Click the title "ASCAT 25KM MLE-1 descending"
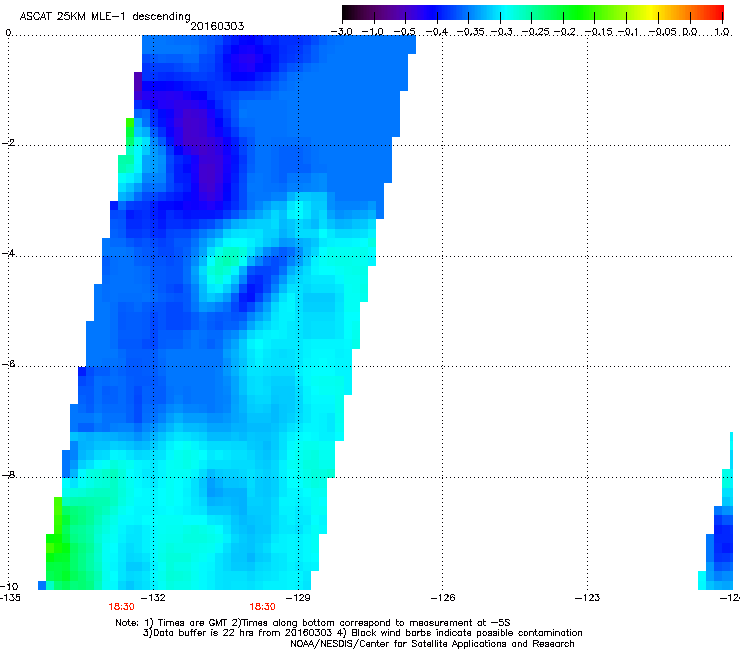Screen dimensions: 740x650 (x=105, y=17)
